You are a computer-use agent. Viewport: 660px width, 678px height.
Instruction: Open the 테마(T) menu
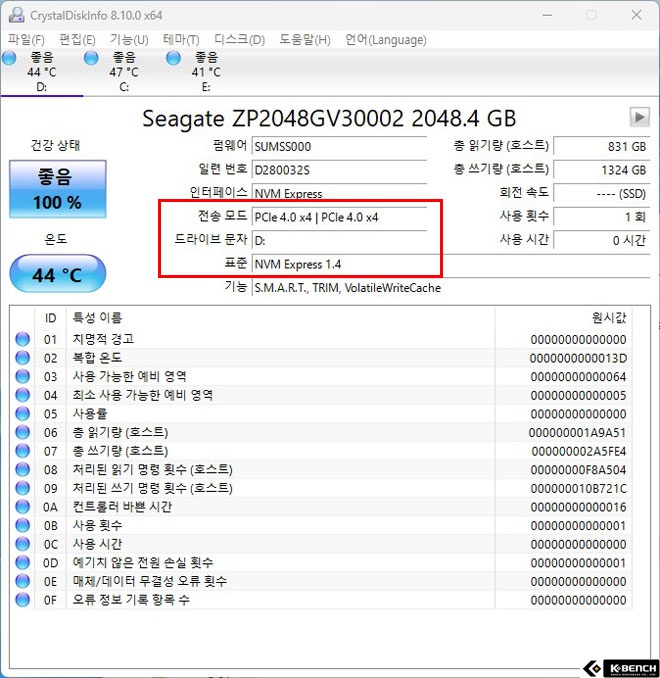(181, 40)
